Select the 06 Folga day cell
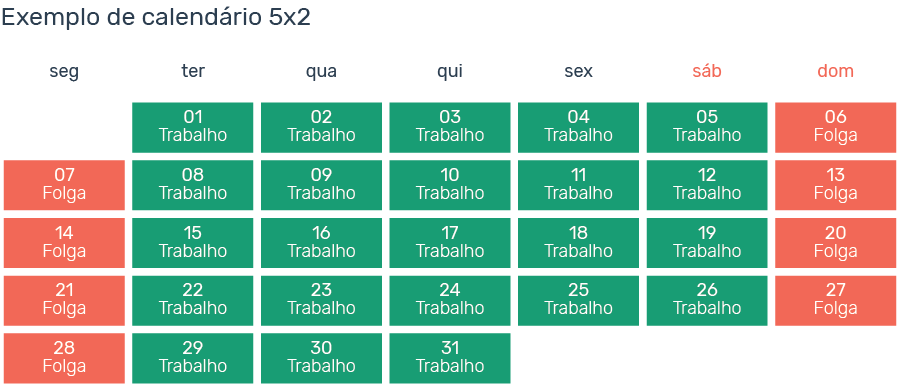This screenshot has width=900, height=392. (835, 127)
